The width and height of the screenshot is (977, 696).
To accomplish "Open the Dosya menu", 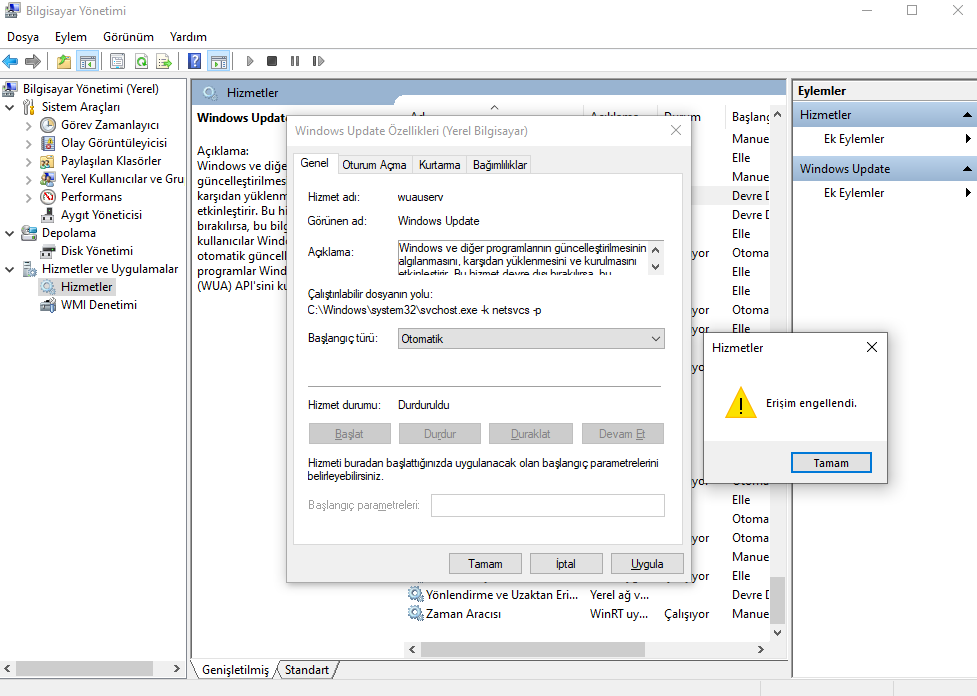I will [23, 37].
